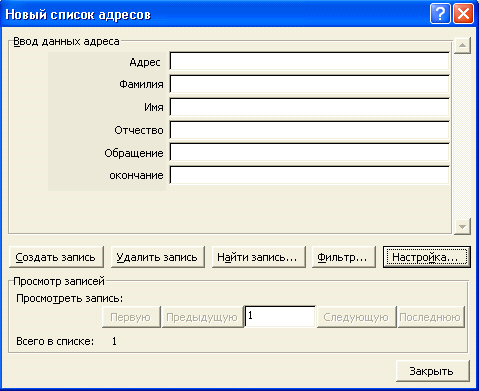The width and height of the screenshot is (479, 391).
Task: Click the record number field showing 1
Action: click(280, 316)
